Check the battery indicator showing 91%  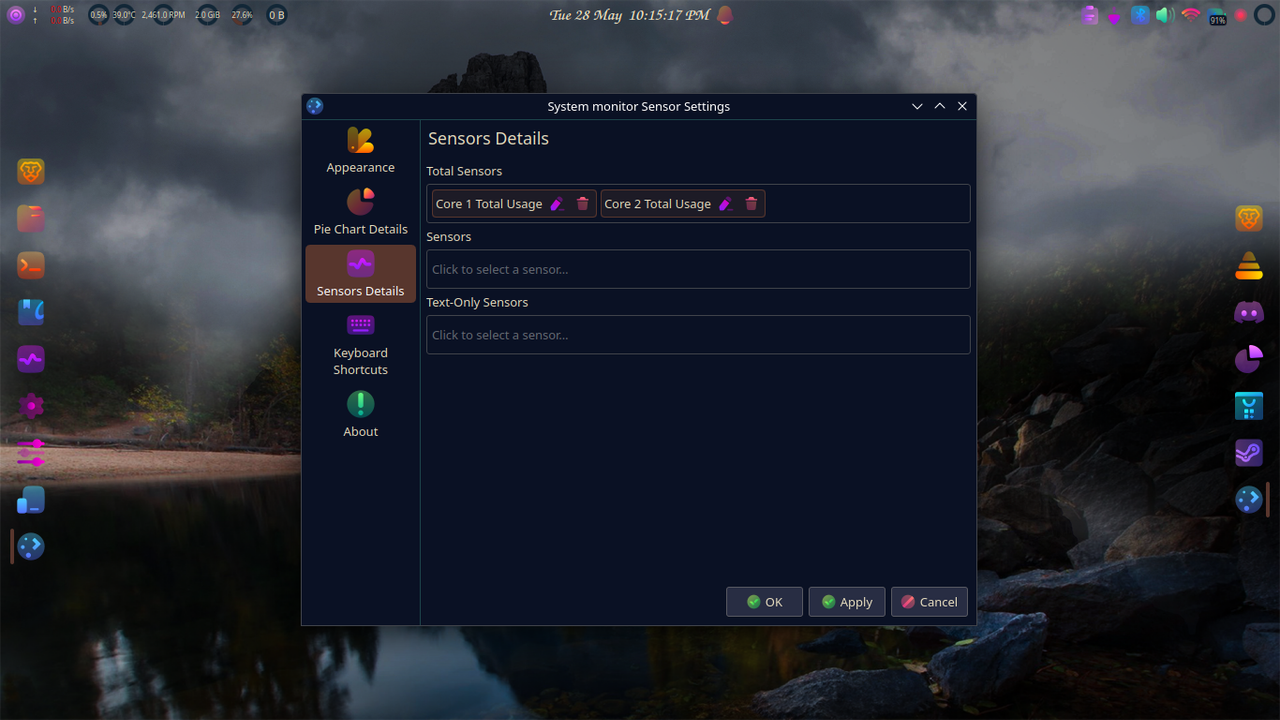pyautogui.click(x=1217, y=16)
